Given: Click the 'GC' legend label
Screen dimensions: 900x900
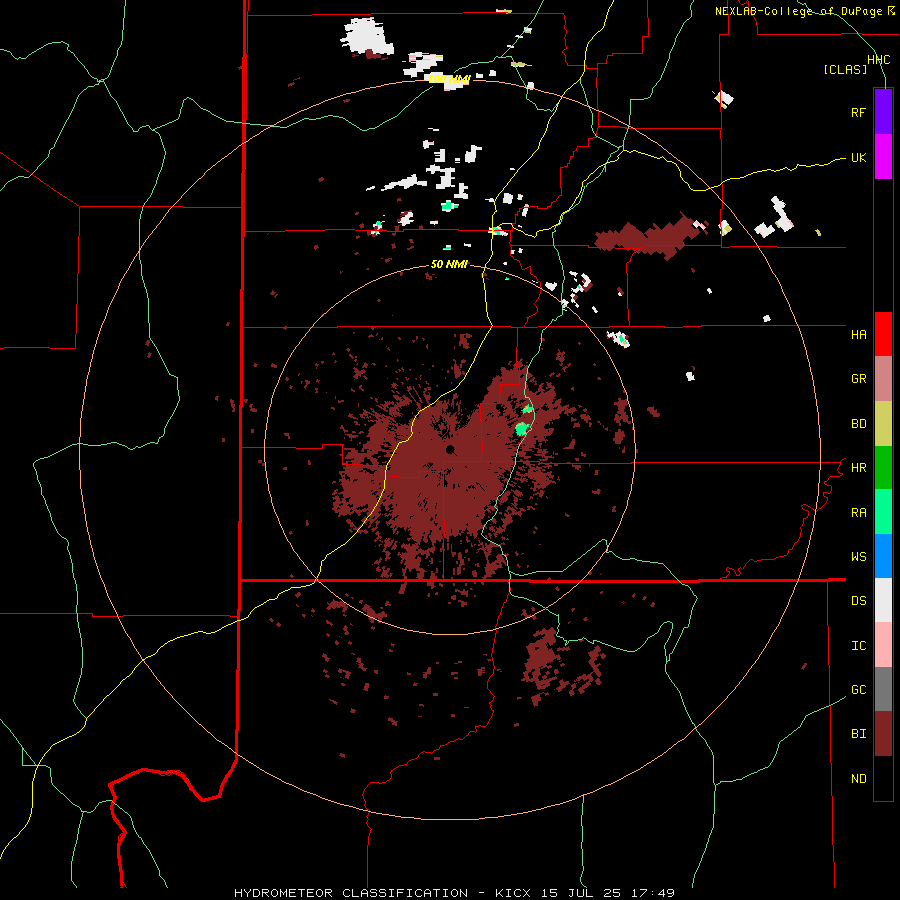Looking at the screenshot, I should pyautogui.click(x=858, y=689).
